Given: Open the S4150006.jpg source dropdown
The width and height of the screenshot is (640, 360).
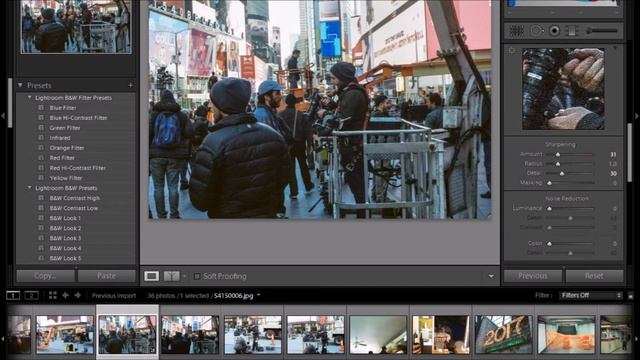Looking at the screenshot, I should point(258,295).
